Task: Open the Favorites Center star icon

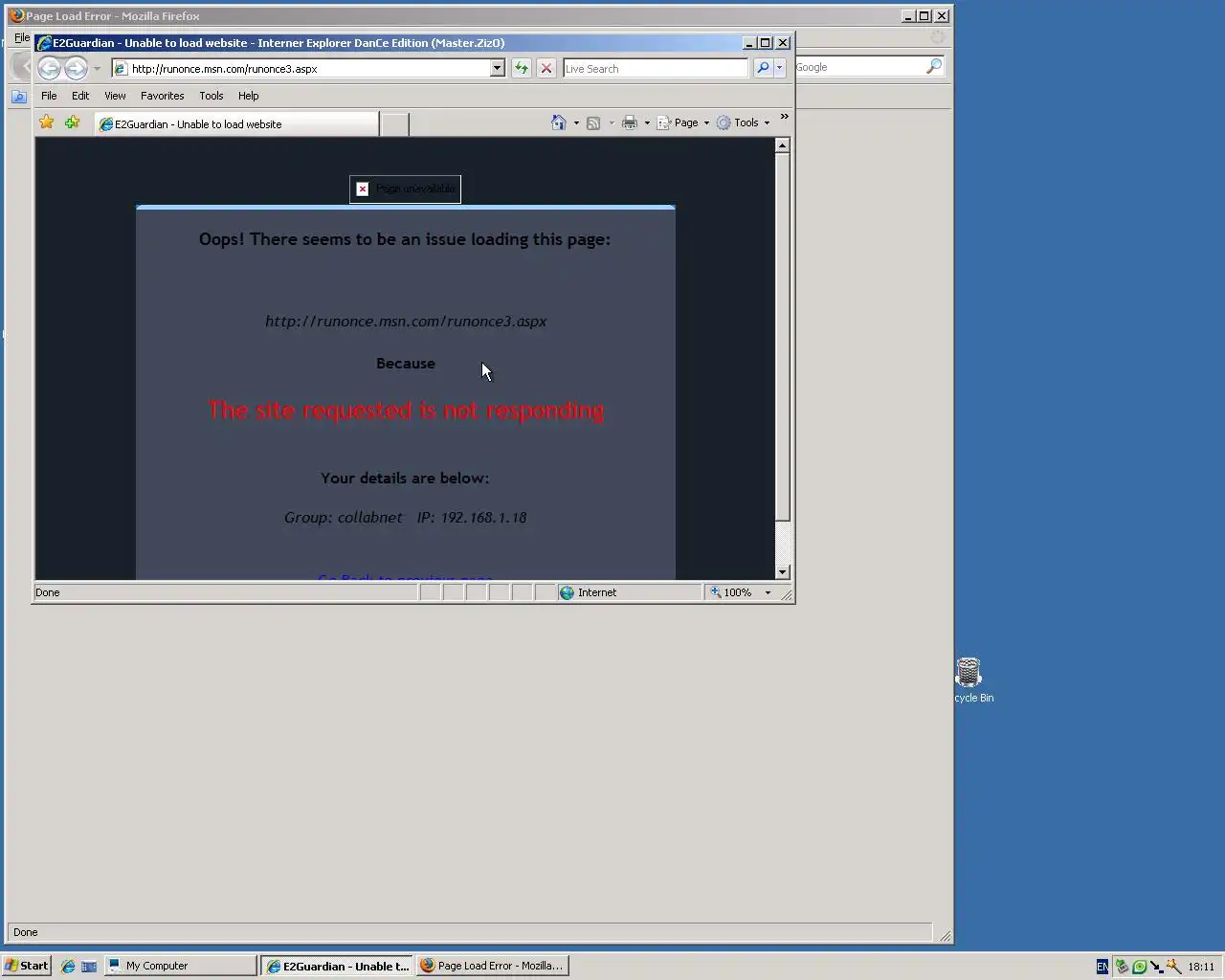Action: pyautogui.click(x=46, y=122)
